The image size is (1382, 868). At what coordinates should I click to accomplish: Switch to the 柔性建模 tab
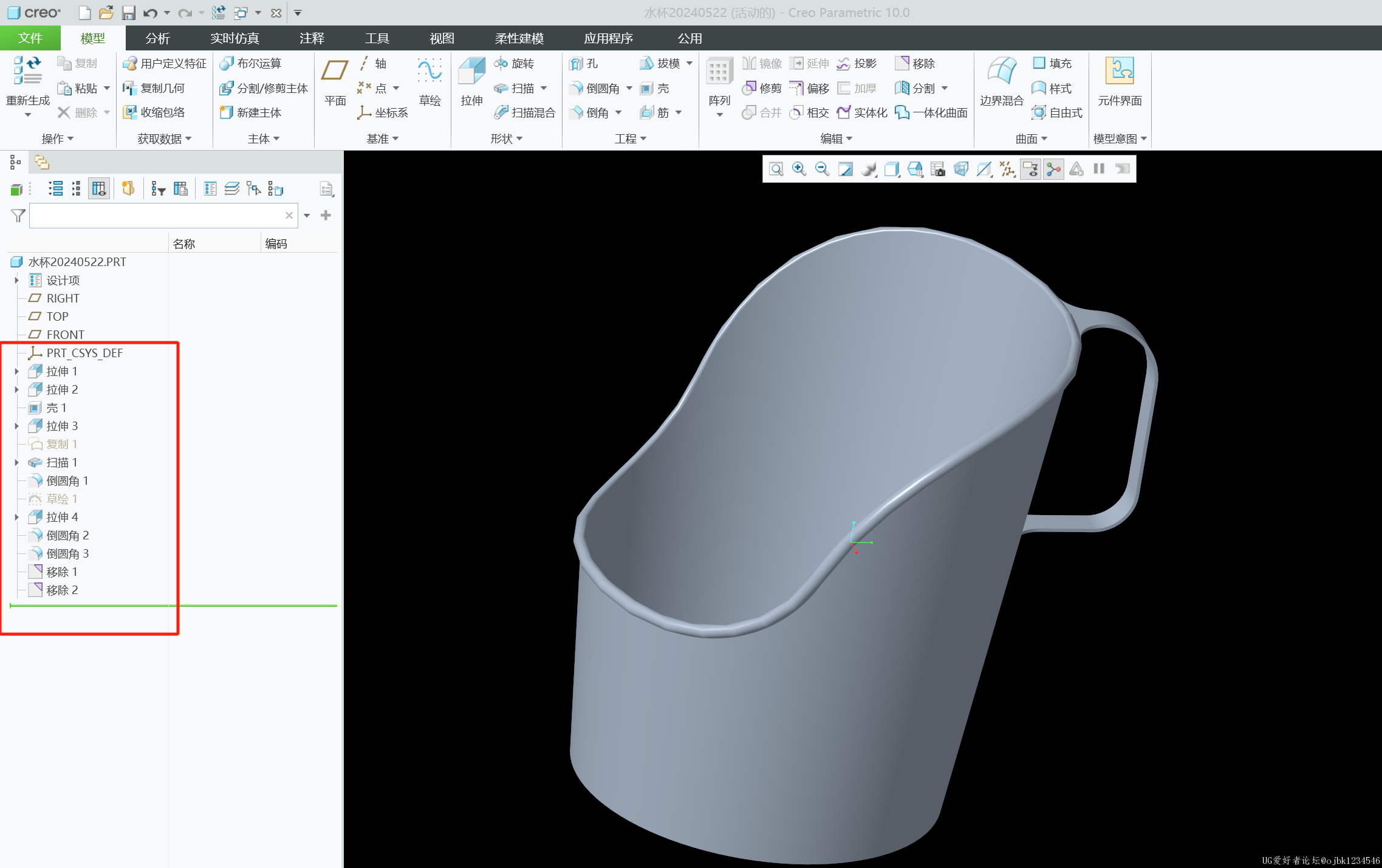519,38
